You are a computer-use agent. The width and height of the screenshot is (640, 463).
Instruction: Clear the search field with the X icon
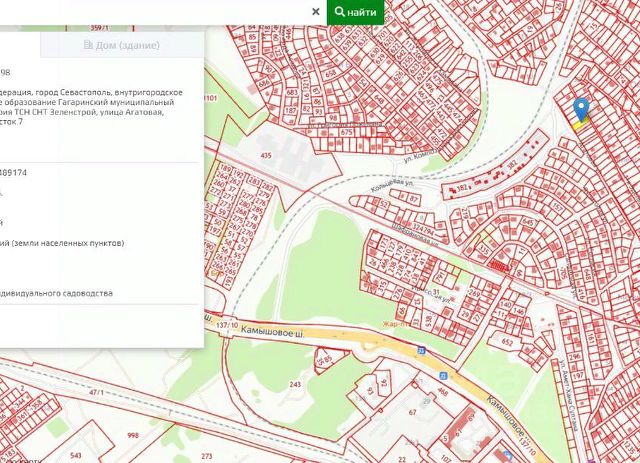[316, 12]
